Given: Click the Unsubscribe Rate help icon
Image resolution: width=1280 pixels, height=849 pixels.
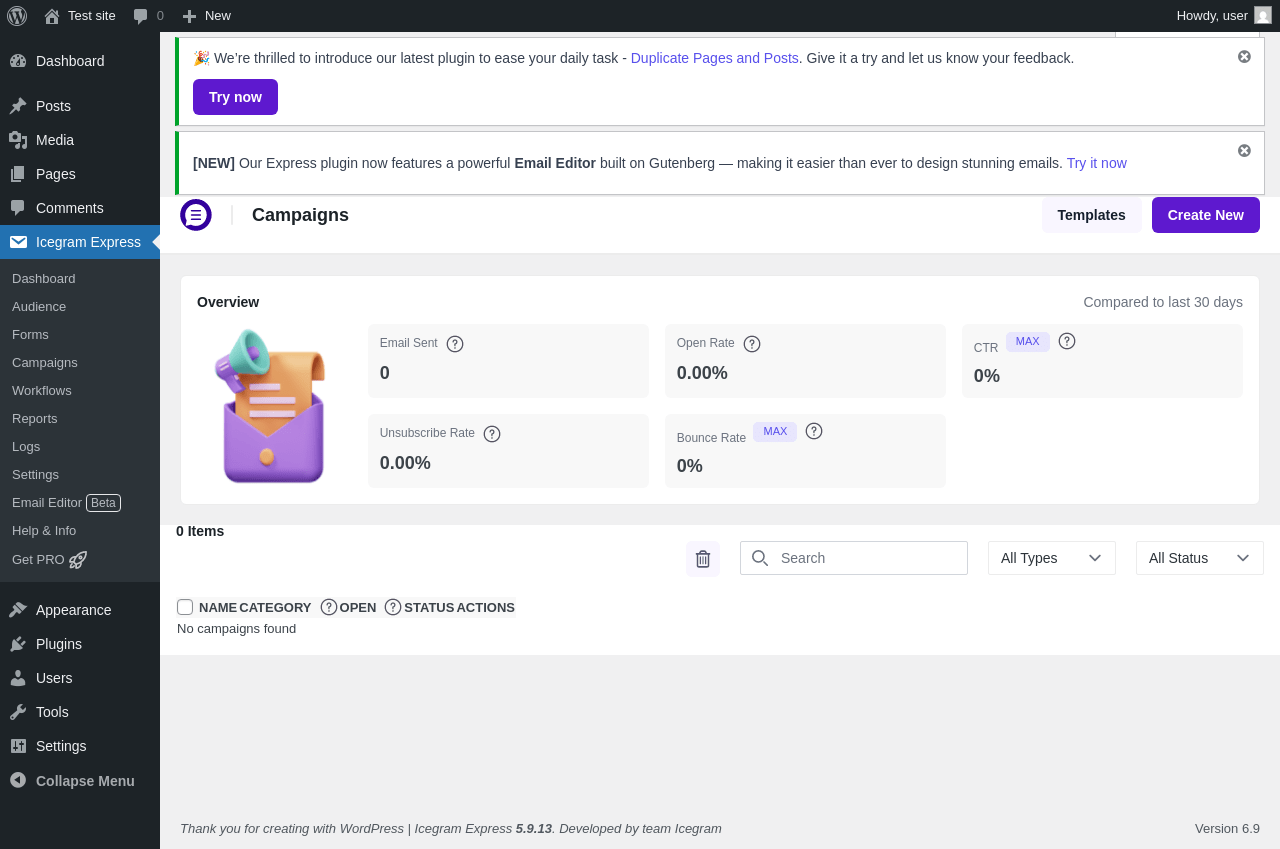Looking at the screenshot, I should [492, 434].
